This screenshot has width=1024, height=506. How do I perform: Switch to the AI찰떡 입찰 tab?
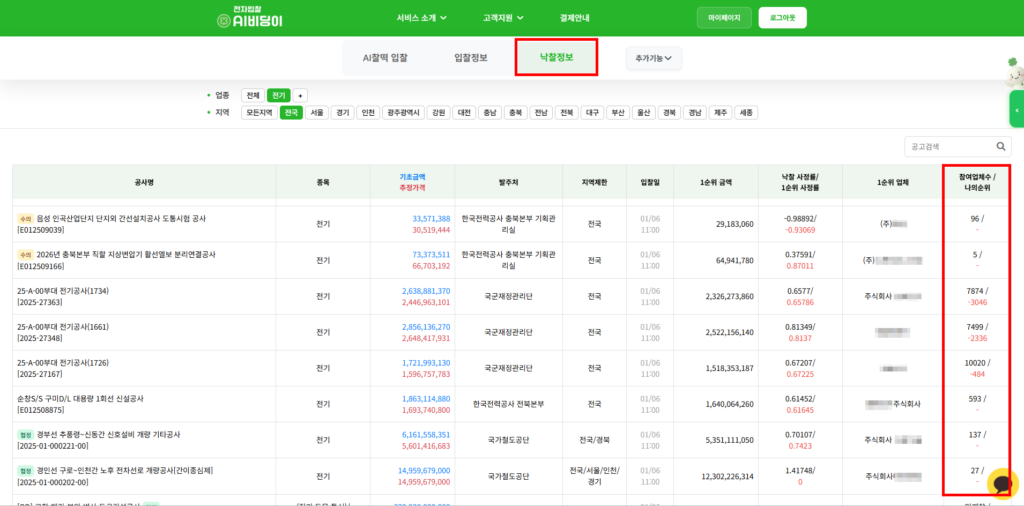point(385,58)
